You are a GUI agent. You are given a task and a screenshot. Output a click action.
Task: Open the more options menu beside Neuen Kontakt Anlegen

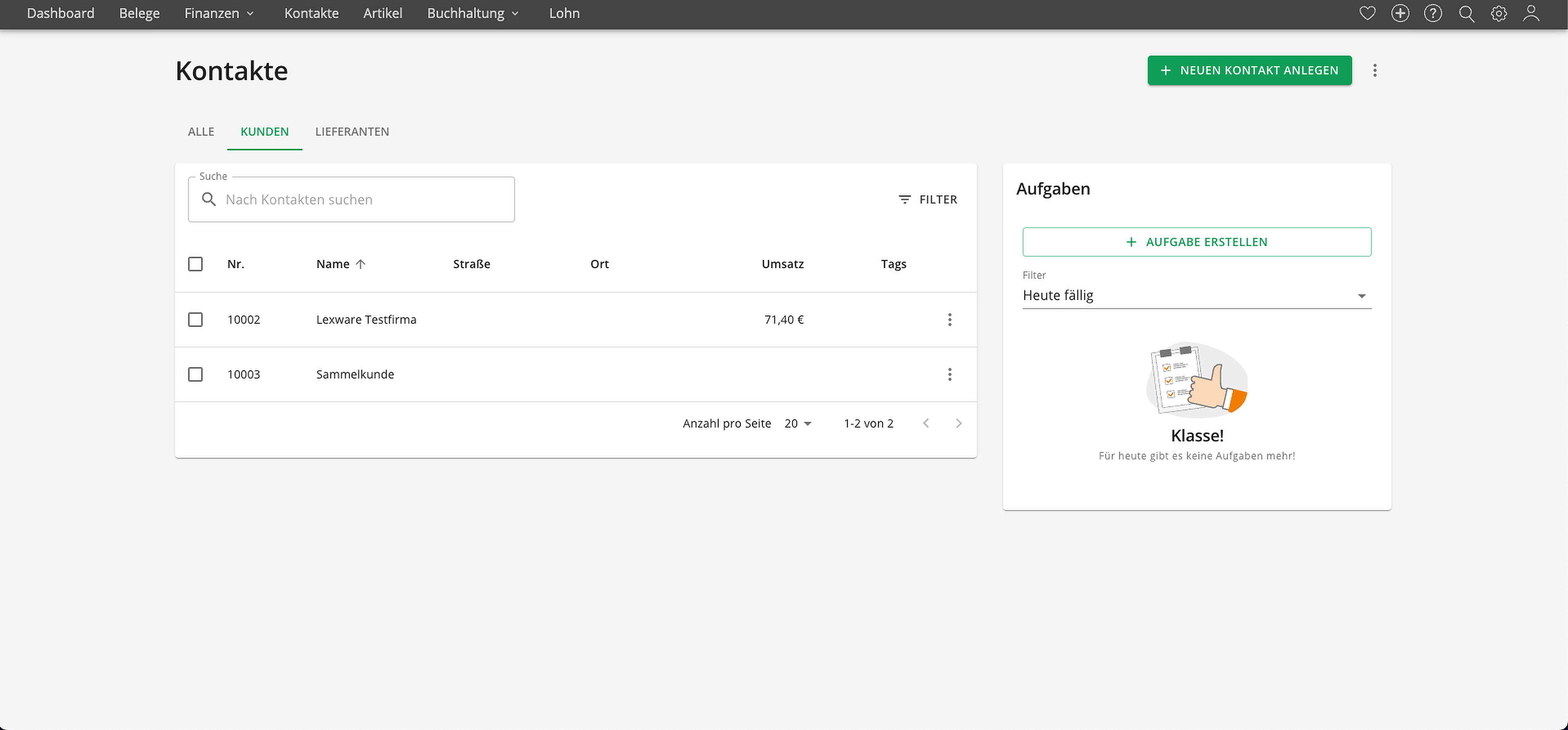click(1374, 71)
